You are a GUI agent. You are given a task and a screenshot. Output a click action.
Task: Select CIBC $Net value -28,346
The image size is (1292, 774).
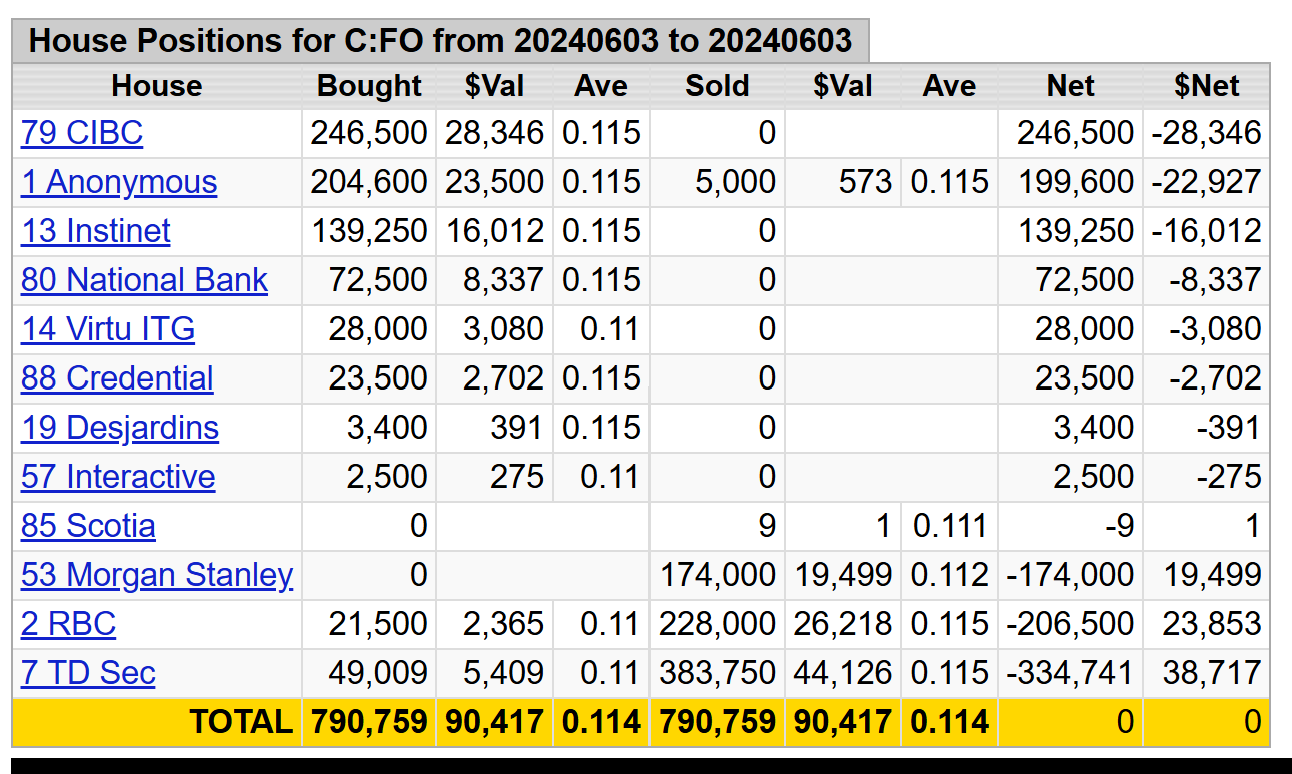1207,133
